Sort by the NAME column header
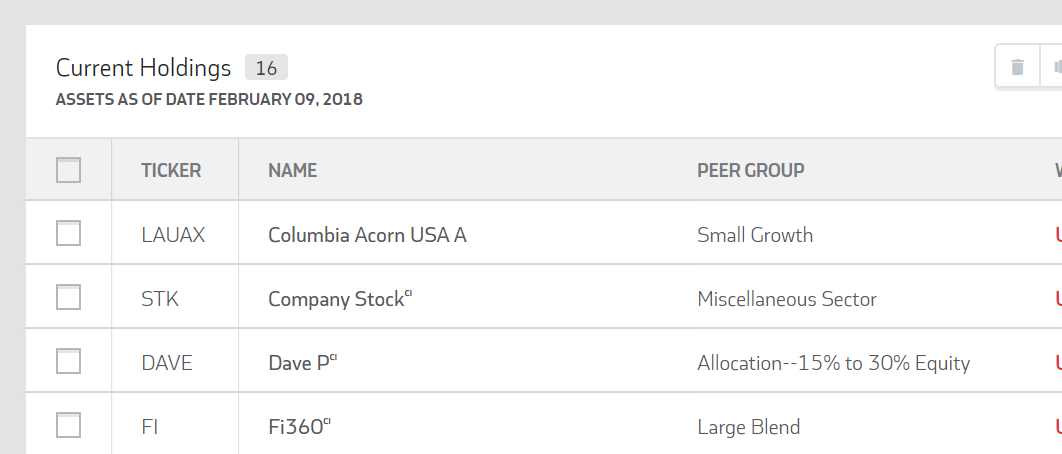1062x454 pixels. 292,171
